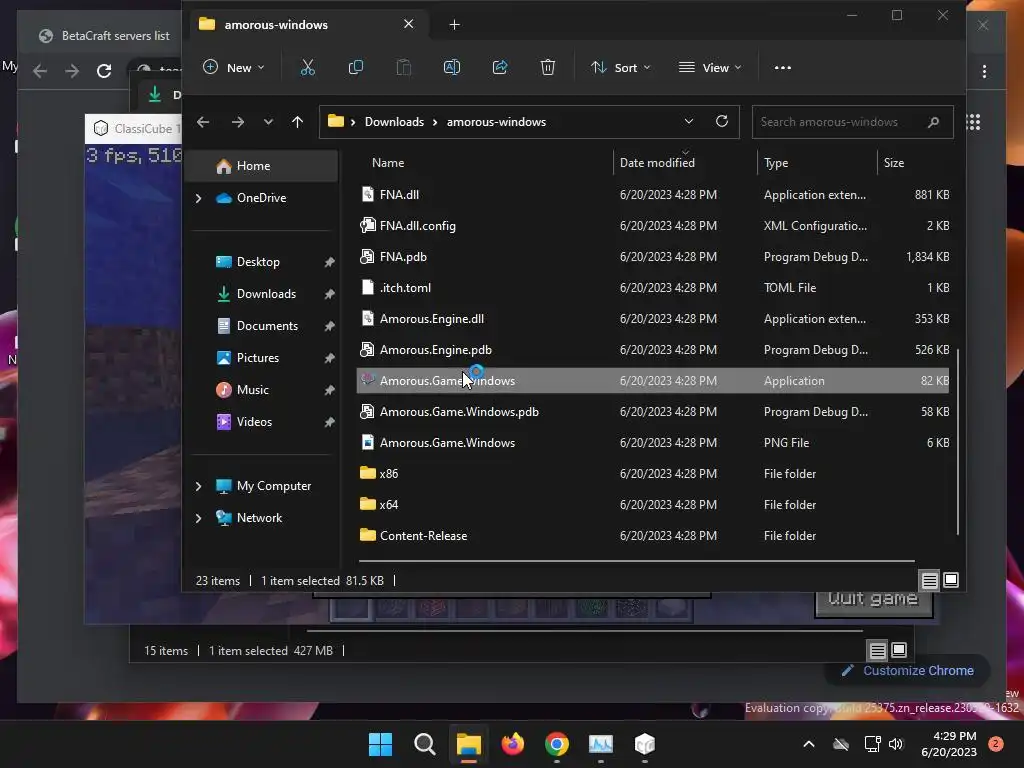1024x768 pixels.
Task: Select Home in the navigation pane
Action: [x=263, y=166]
